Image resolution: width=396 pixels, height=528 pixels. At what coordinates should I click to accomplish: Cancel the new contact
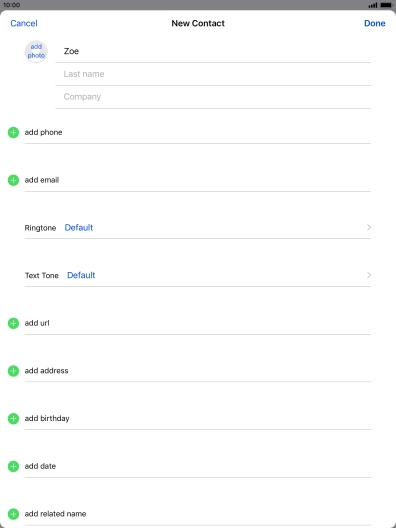(24, 23)
